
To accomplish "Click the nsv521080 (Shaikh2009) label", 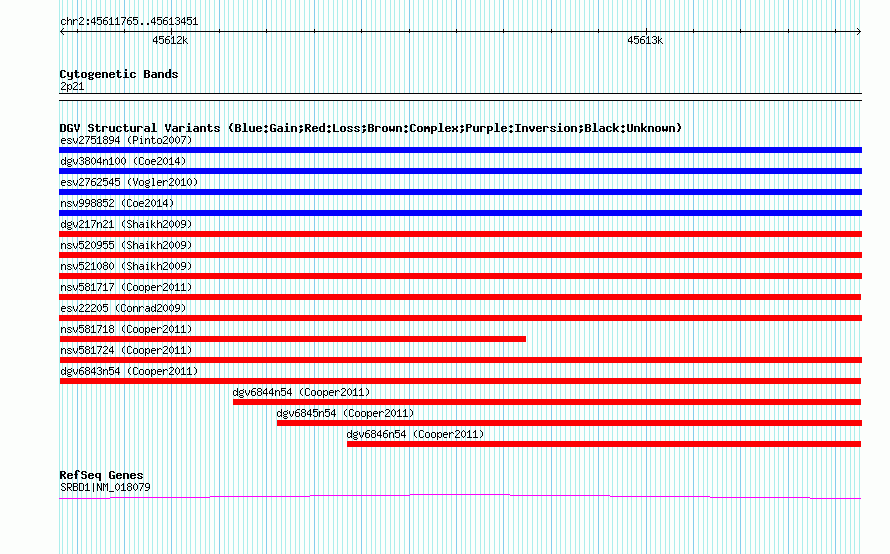I will coord(126,266).
